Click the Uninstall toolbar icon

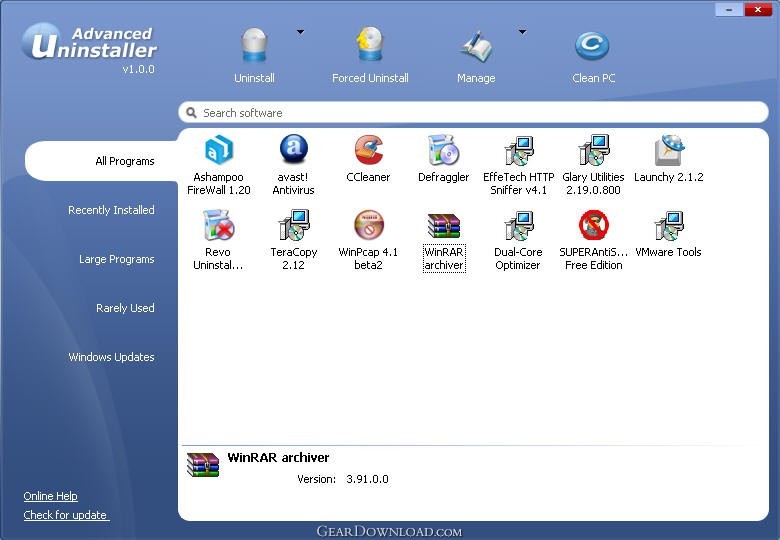pyautogui.click(x=254, y=45)
